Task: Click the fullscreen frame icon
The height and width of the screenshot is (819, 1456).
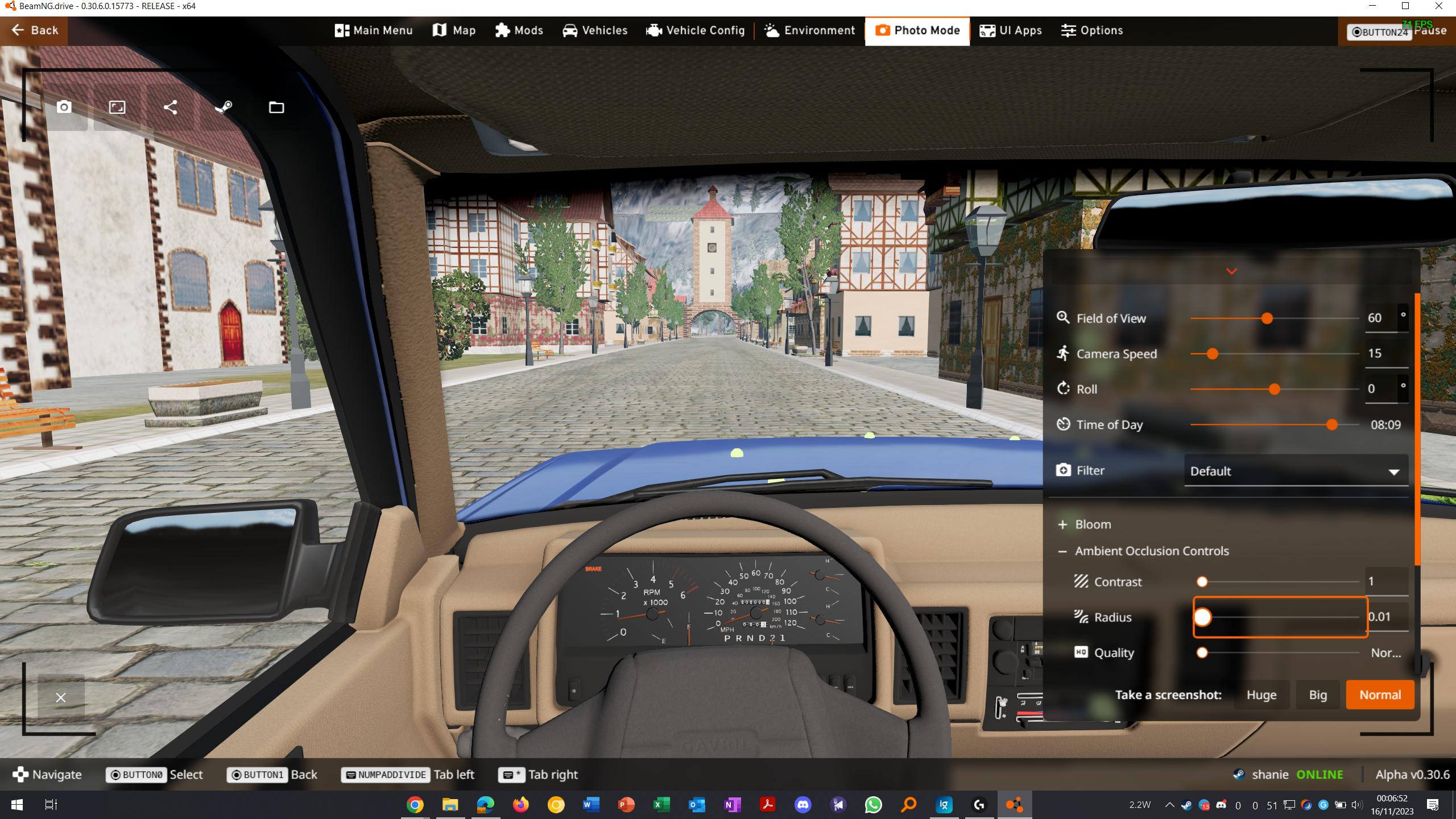Action: [x=117, y=107]
